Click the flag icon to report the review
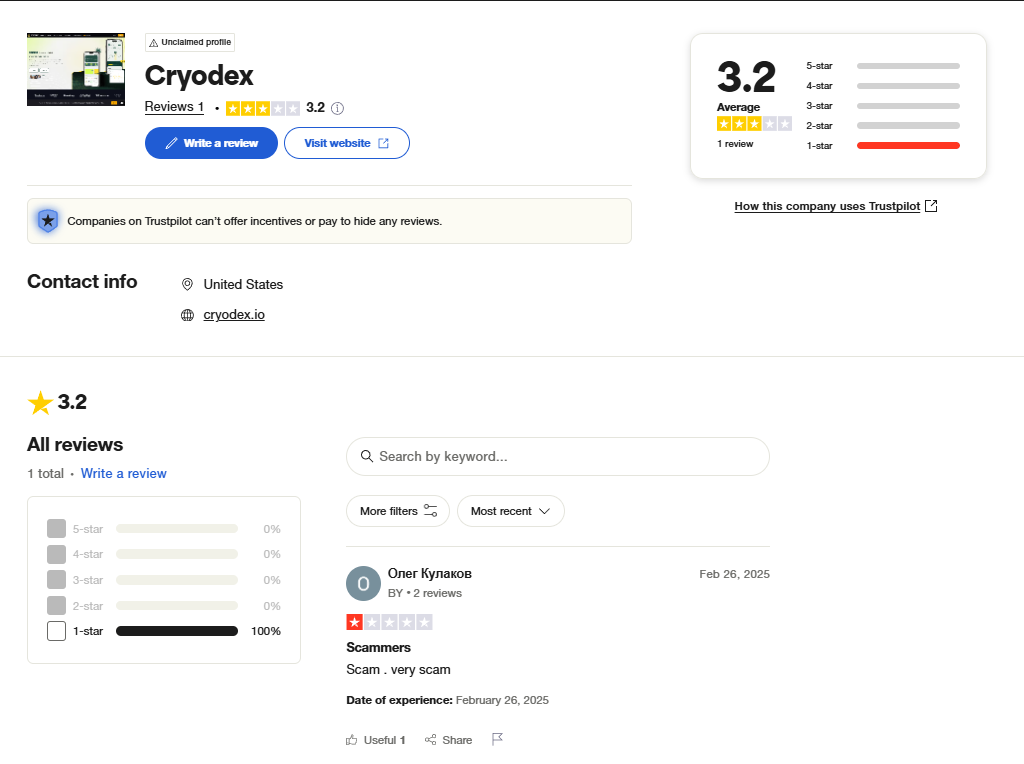 pyautogui.click(x=496, y=738)
